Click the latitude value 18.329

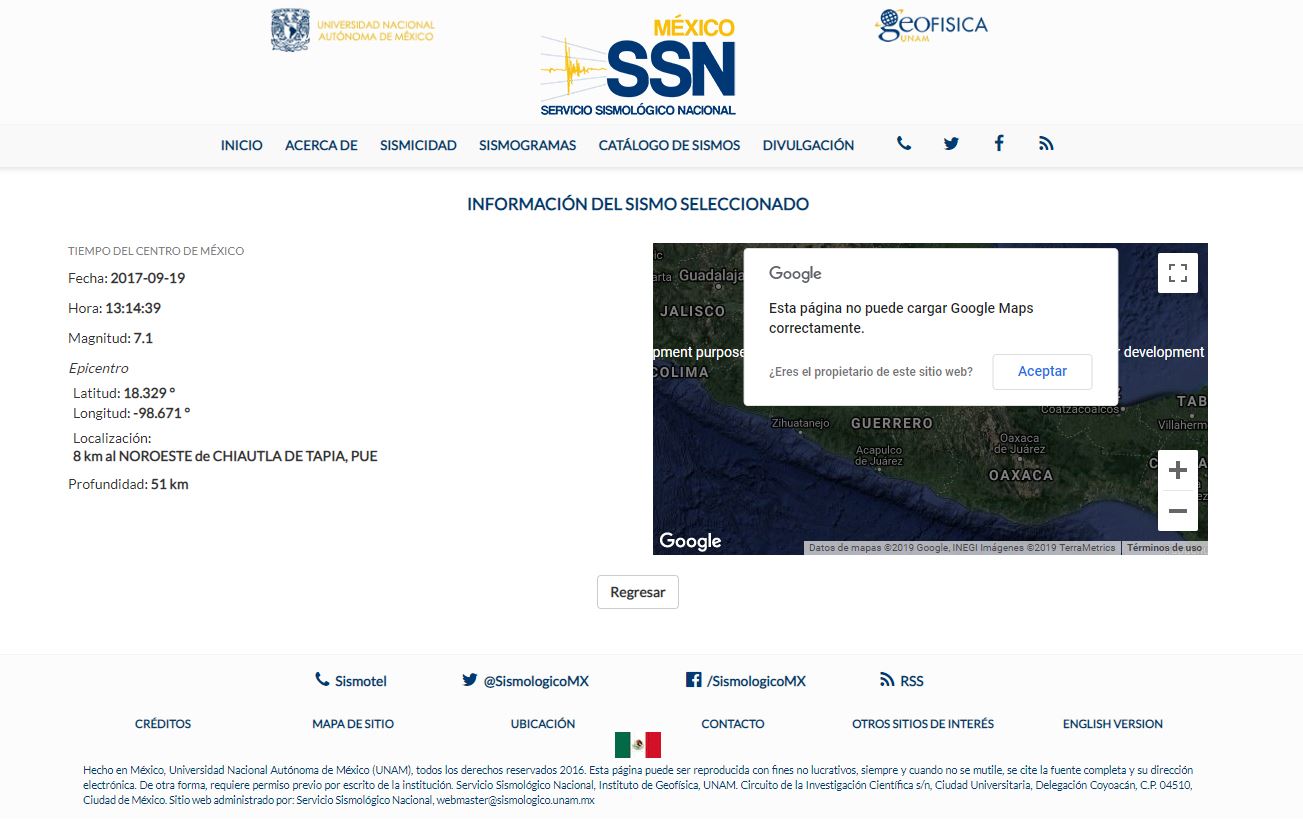[x=149, y=393]
